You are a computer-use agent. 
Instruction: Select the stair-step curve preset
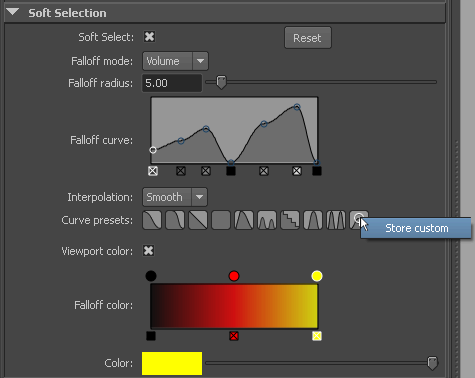click(x=290, y=220)
